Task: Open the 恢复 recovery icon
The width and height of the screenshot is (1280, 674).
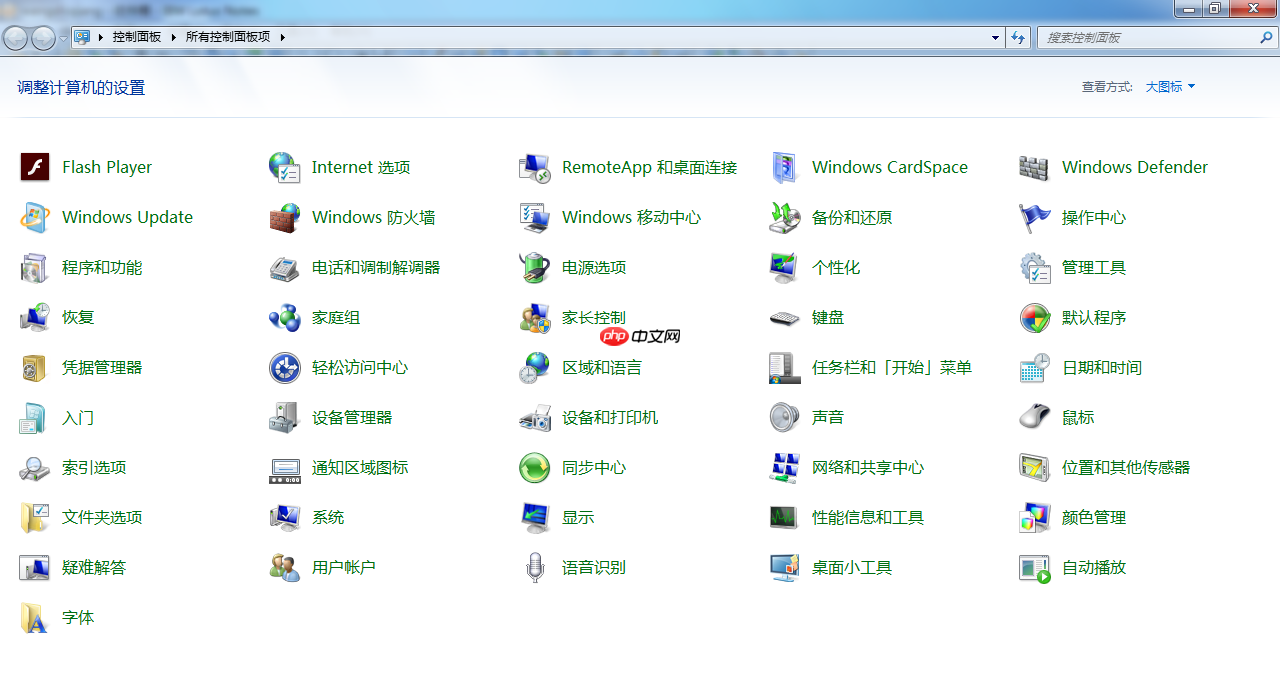Action: 35,317
